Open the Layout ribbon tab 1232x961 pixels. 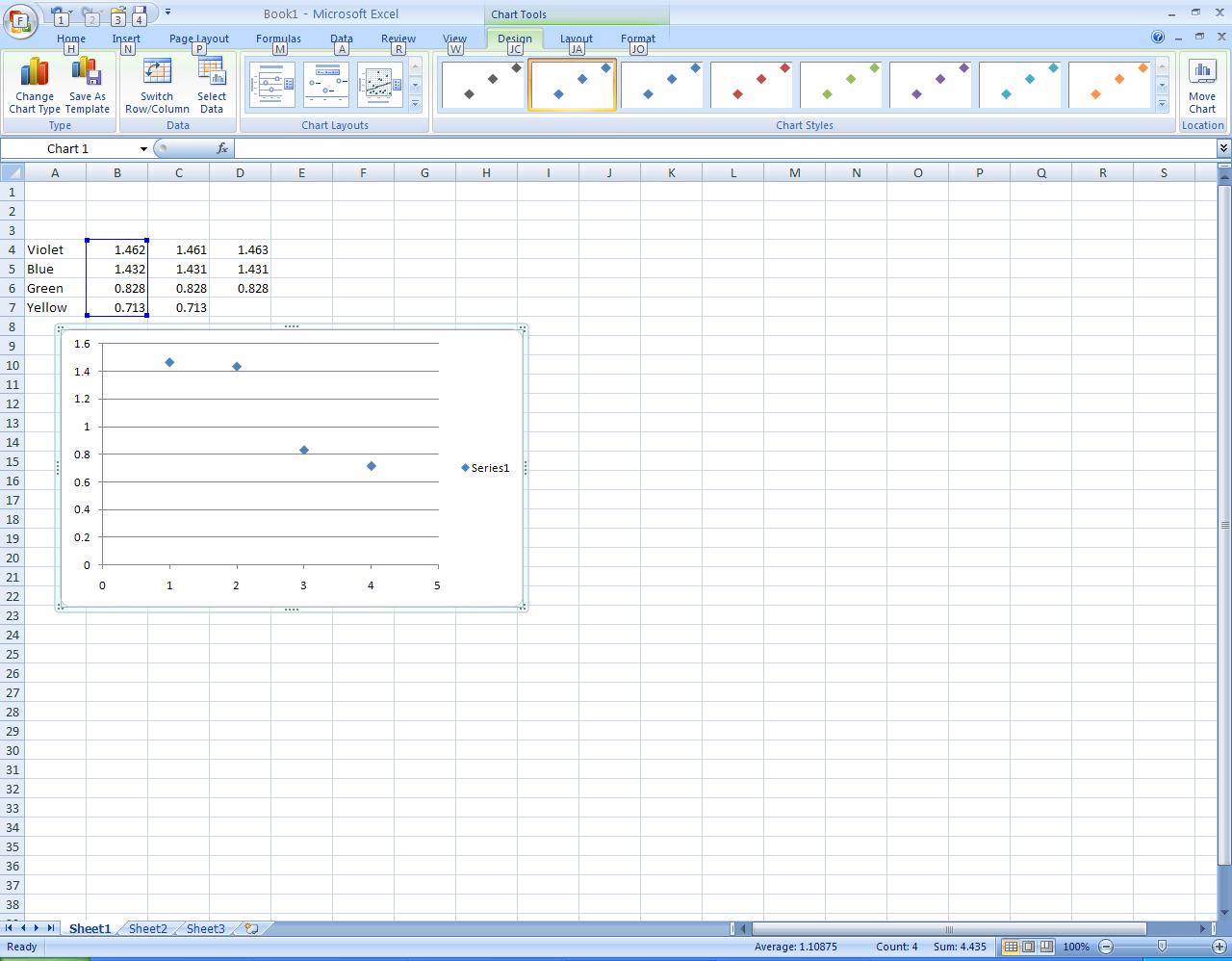(576, 39)
